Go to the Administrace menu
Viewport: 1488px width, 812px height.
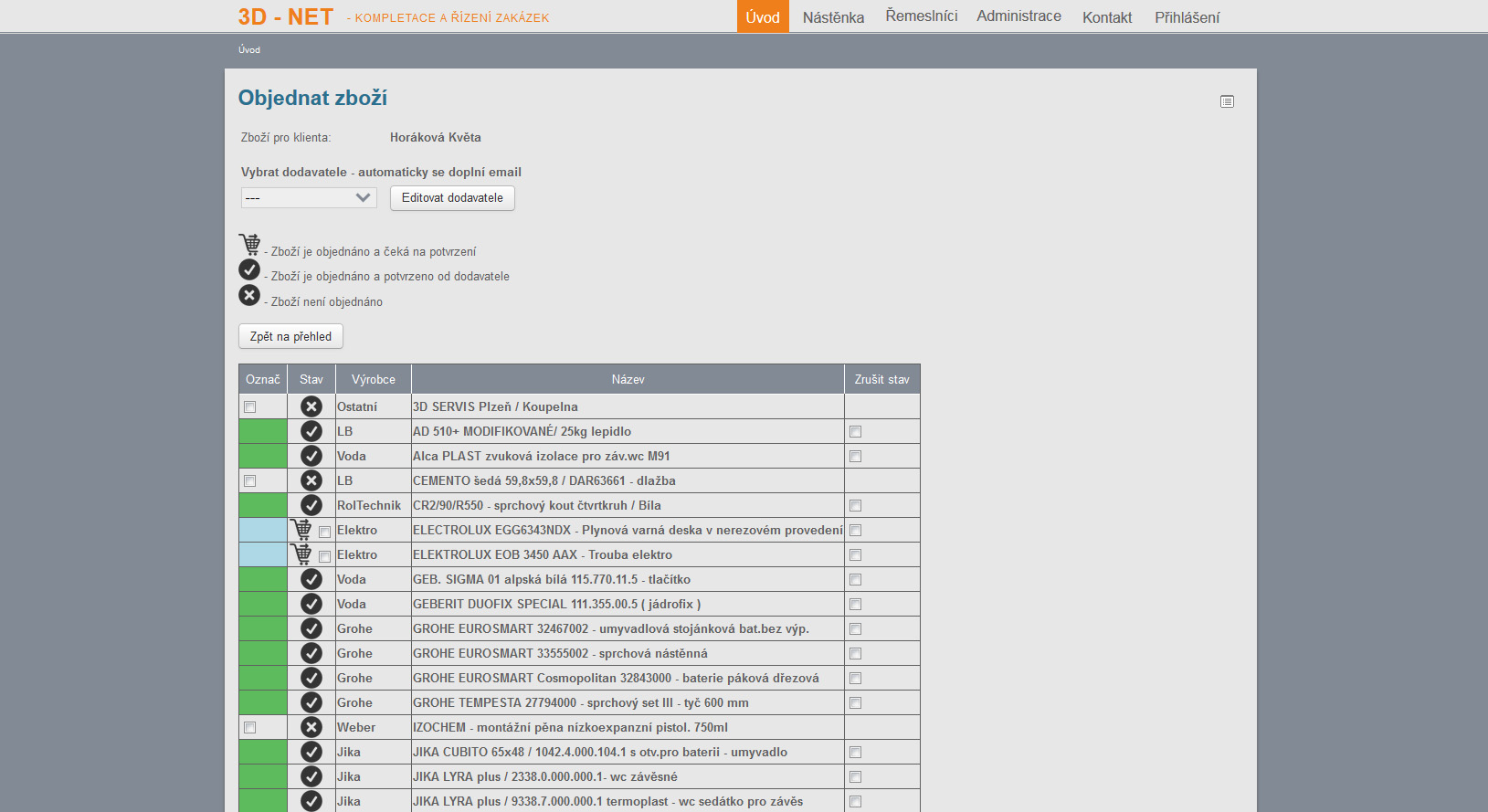[x=1018, y=16]
